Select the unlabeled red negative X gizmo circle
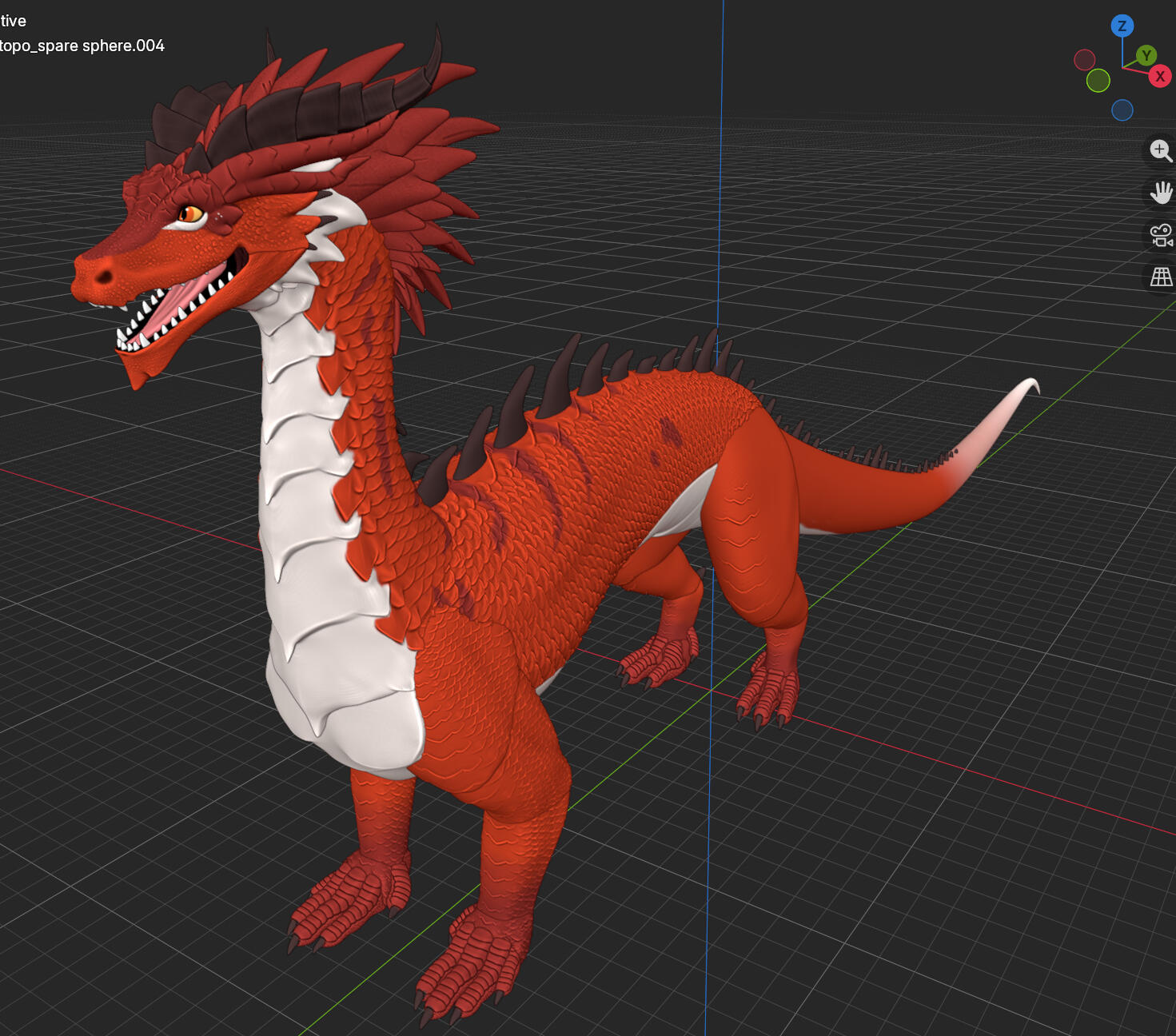Image resolution: width=1176 pixels, height=1036 pixels. click(1084, 60)
